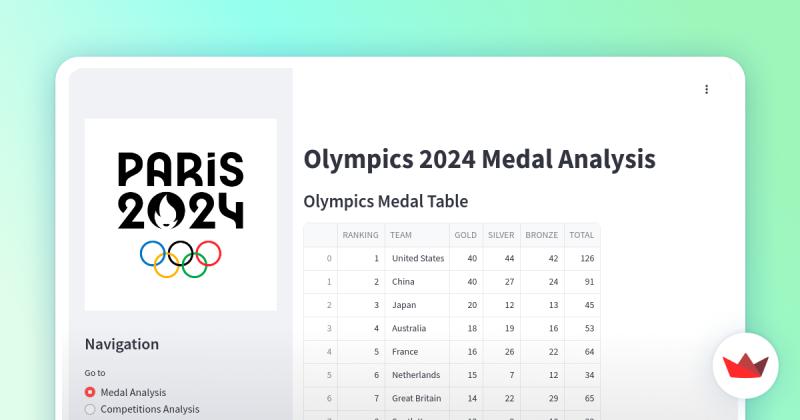Sort table by RANKING column header
This screenshot has width=800, height=420.
pos(361,235)
